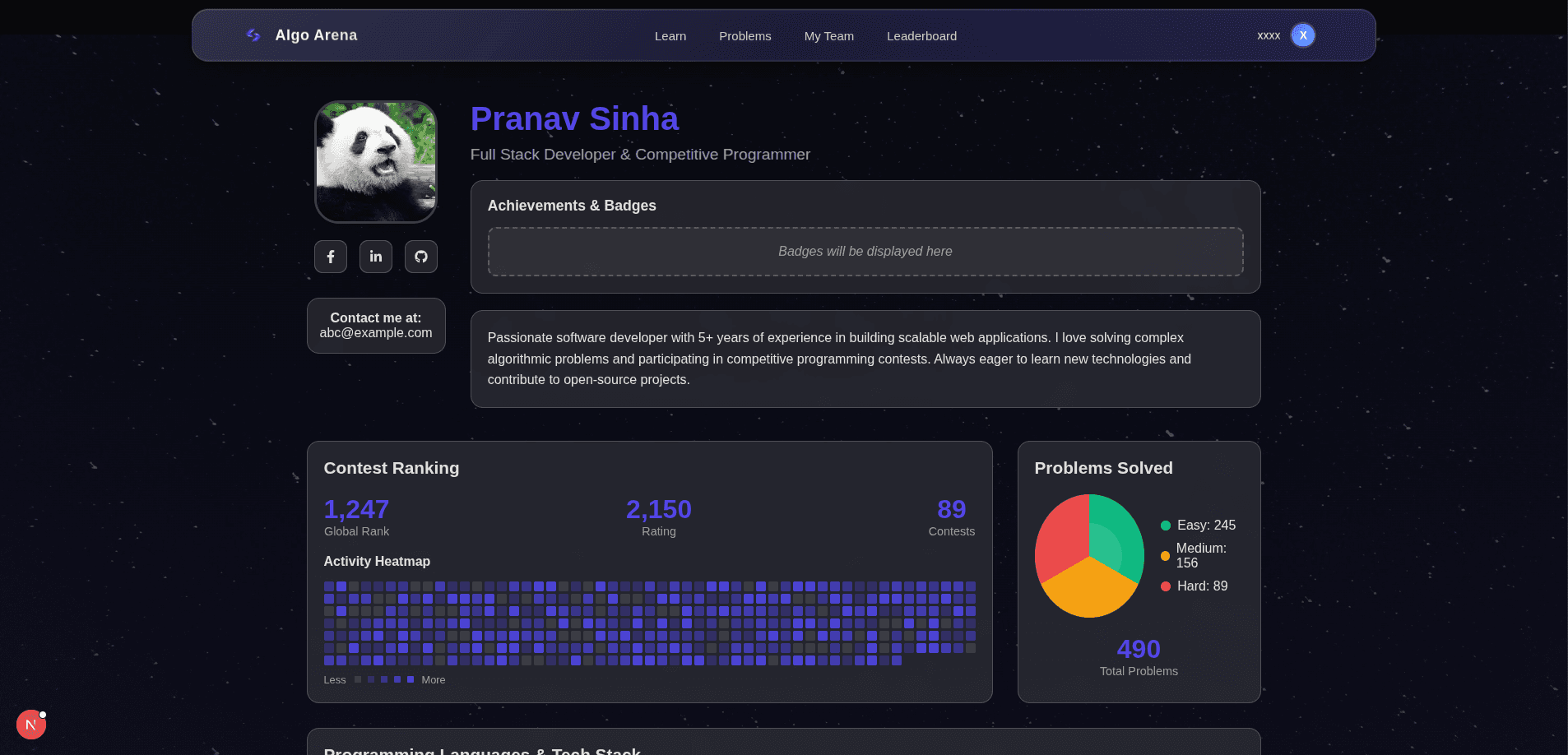Open the Facebook profile icon

coord(331,257)
